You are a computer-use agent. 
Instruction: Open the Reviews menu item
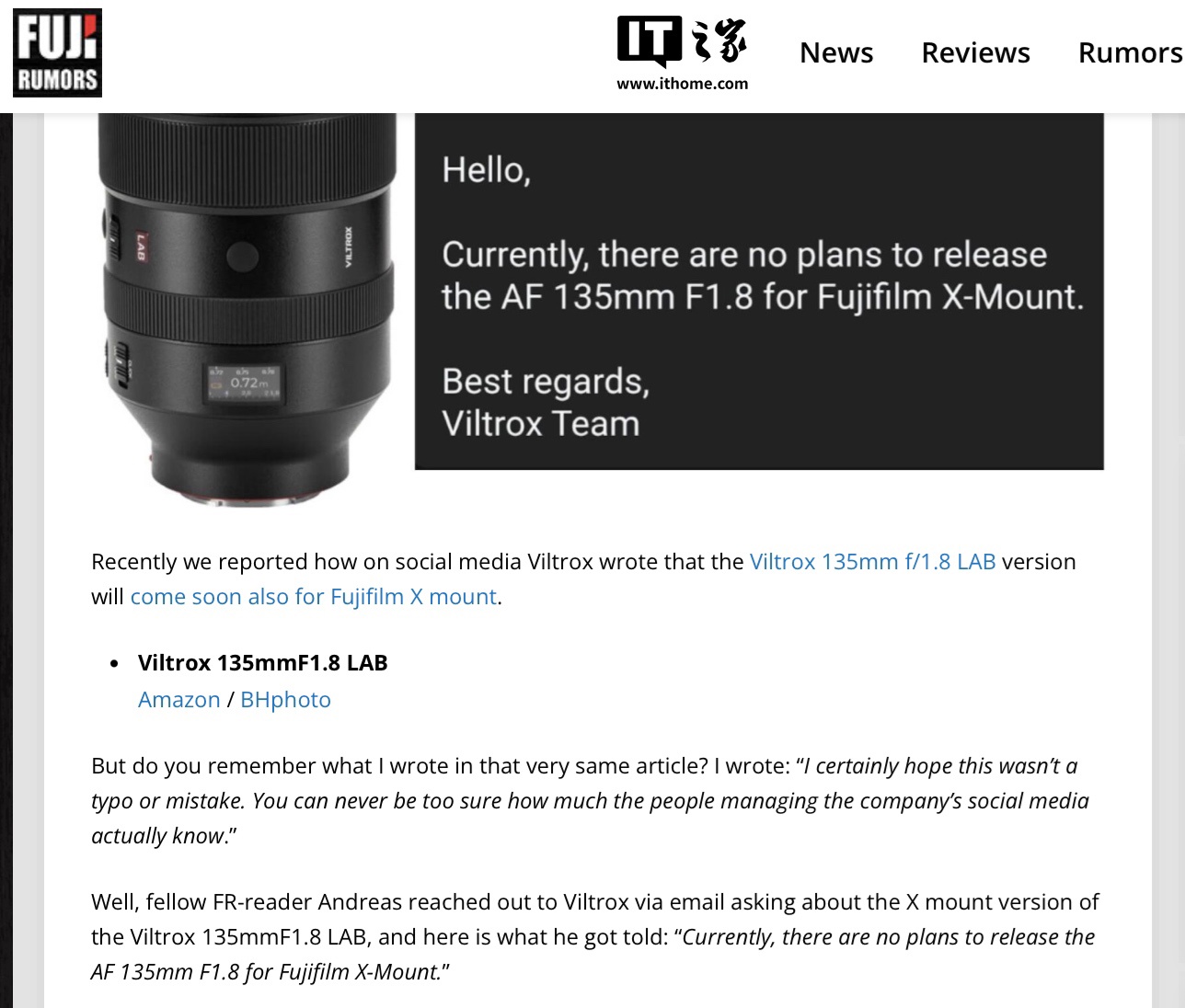(975, 52)
